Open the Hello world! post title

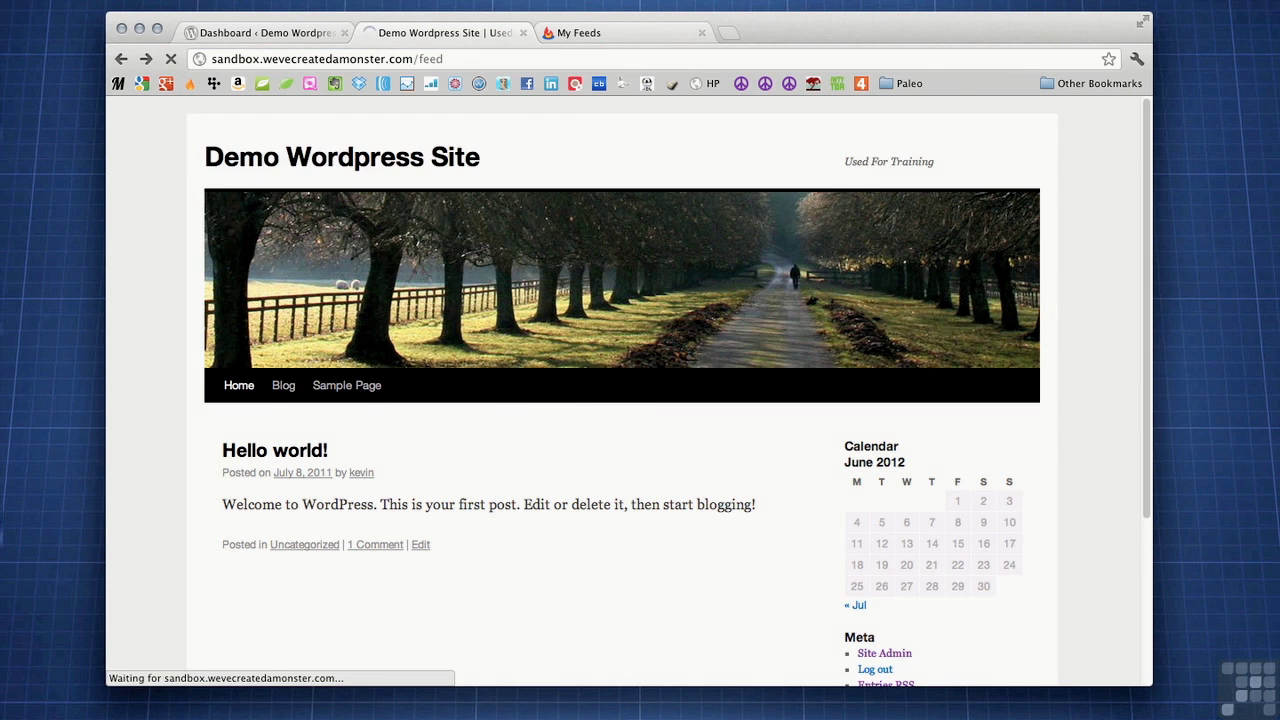[275, 450]
